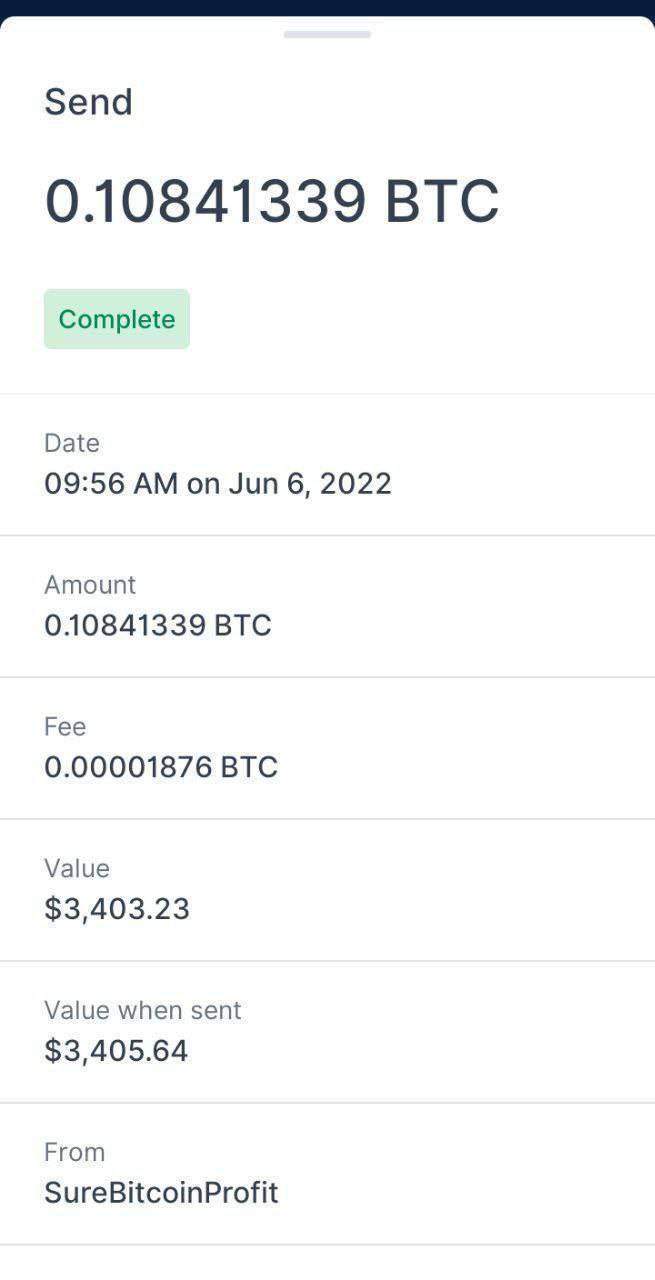Screen dimensions: 655x1280
Task: Click the Send heading
Action: tap(88, 102)
